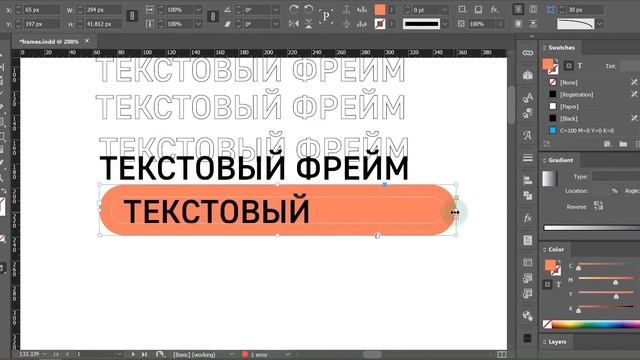Flip the selection vertically
This screenshot has height=360, width=640.
pos(309,24)
